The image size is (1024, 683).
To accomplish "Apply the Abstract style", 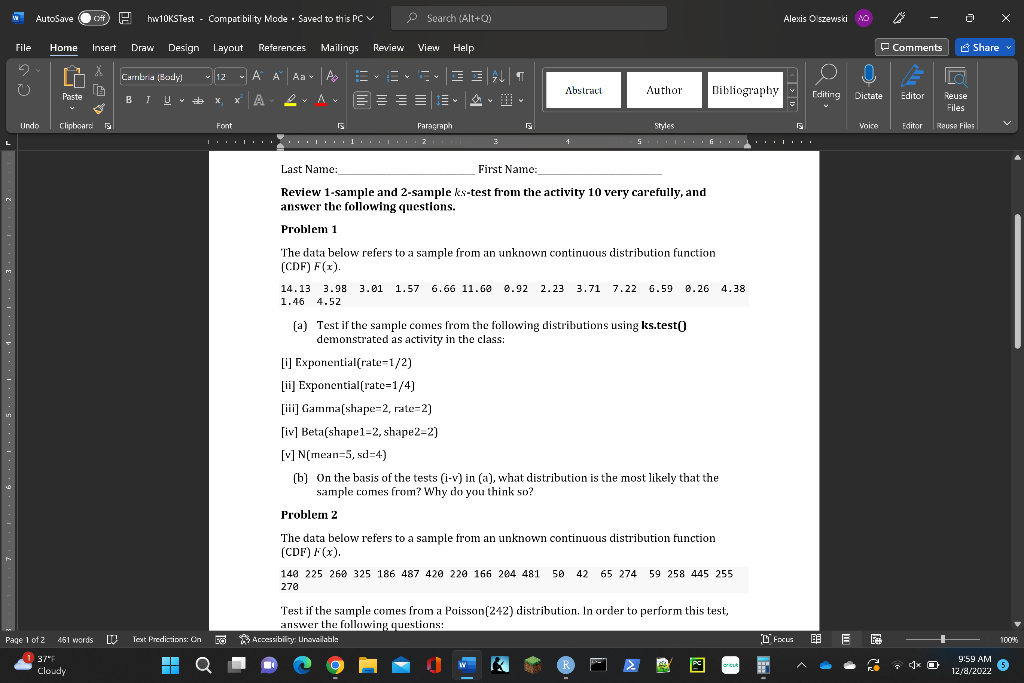I will (583, 90).
